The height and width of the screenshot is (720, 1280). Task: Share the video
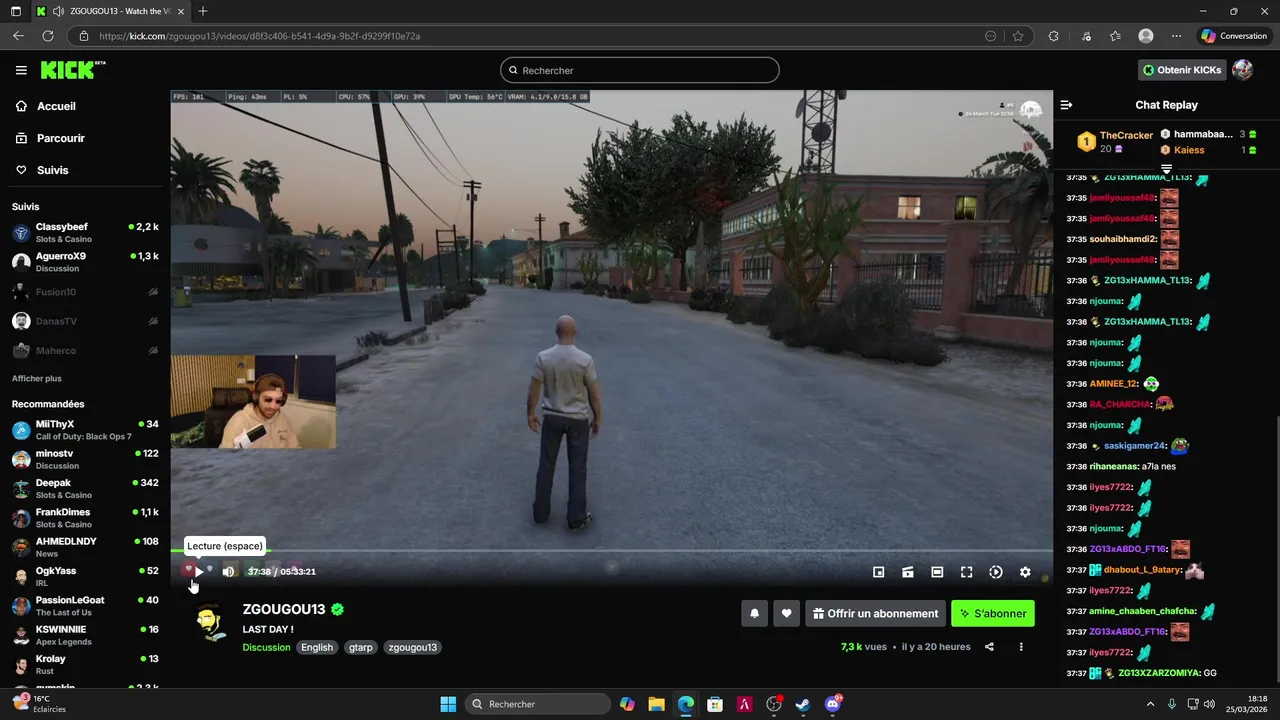989,647
